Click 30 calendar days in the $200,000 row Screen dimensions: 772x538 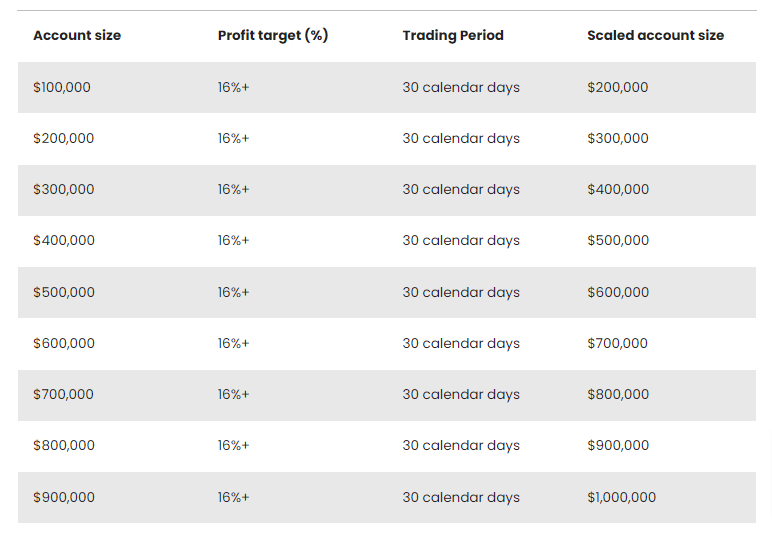(x=461, y=138)
